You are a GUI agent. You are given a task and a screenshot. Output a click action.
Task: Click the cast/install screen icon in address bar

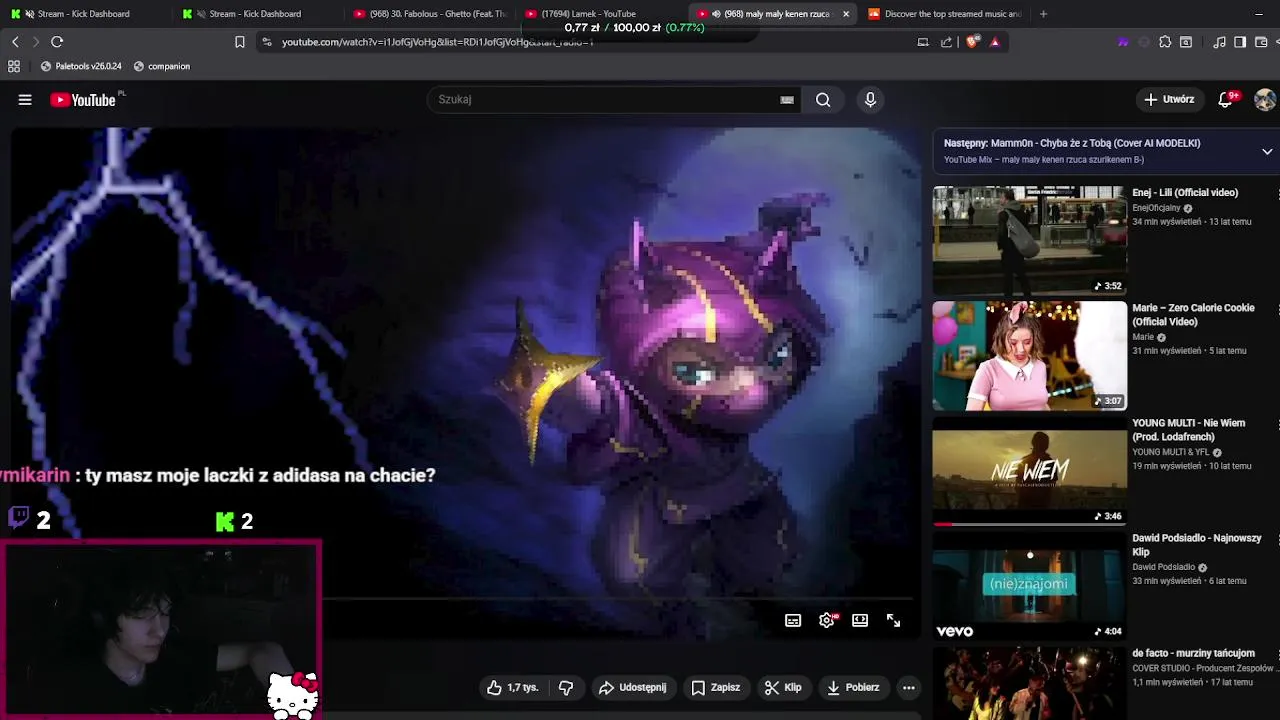[x=923, y=42]
